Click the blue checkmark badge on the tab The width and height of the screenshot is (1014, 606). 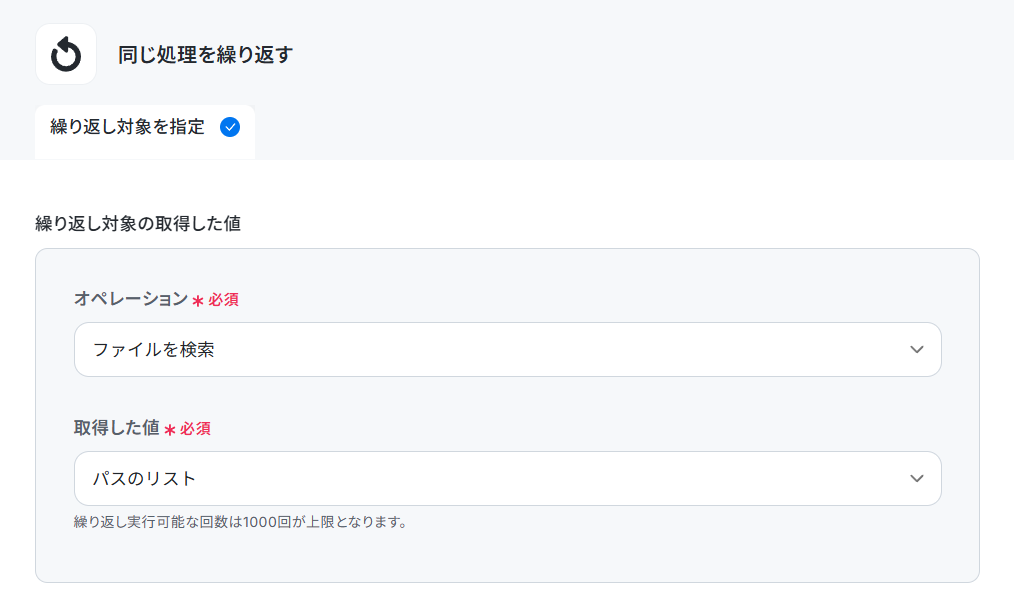coord(230,127)
